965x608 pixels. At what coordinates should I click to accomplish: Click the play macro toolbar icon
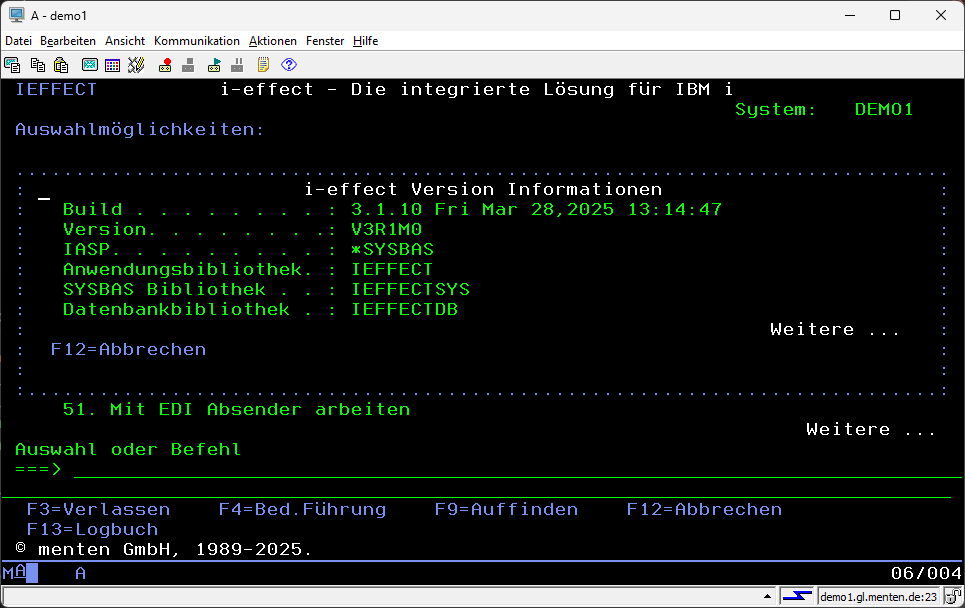tap(214, 65)
